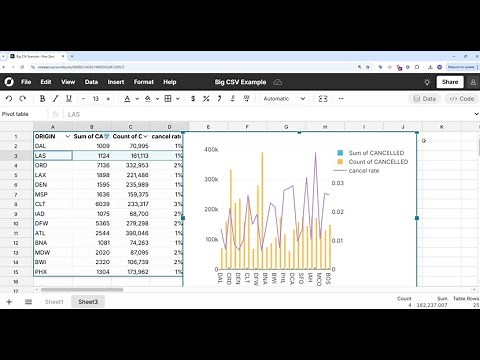480x360 pixels.
Task: Select column K header
Action: click(442, 127)
